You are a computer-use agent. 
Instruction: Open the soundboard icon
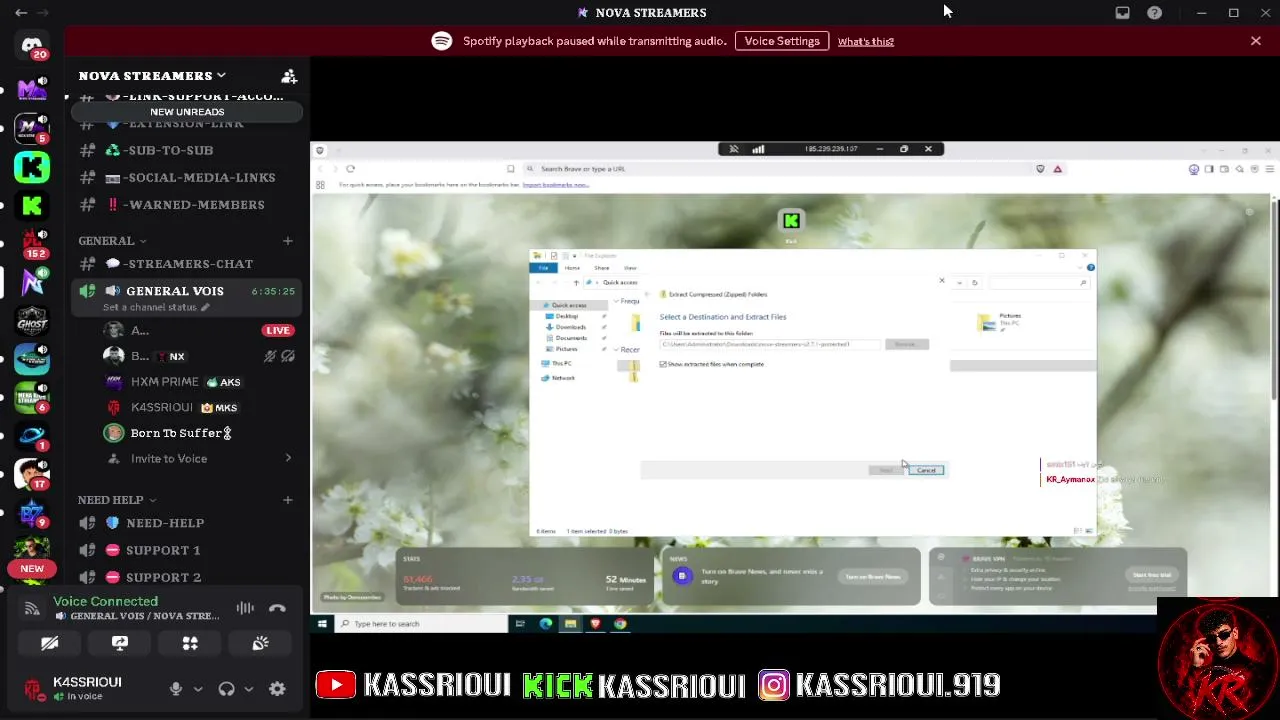pos(260,644)
